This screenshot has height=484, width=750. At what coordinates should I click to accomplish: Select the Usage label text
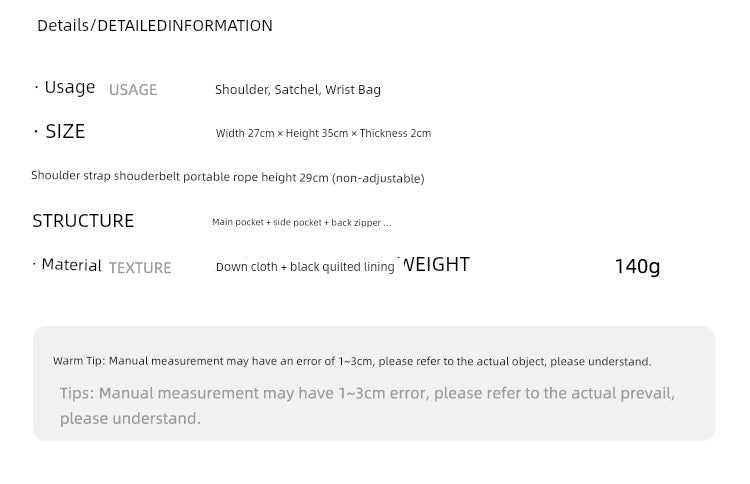(x=70, y=88)
